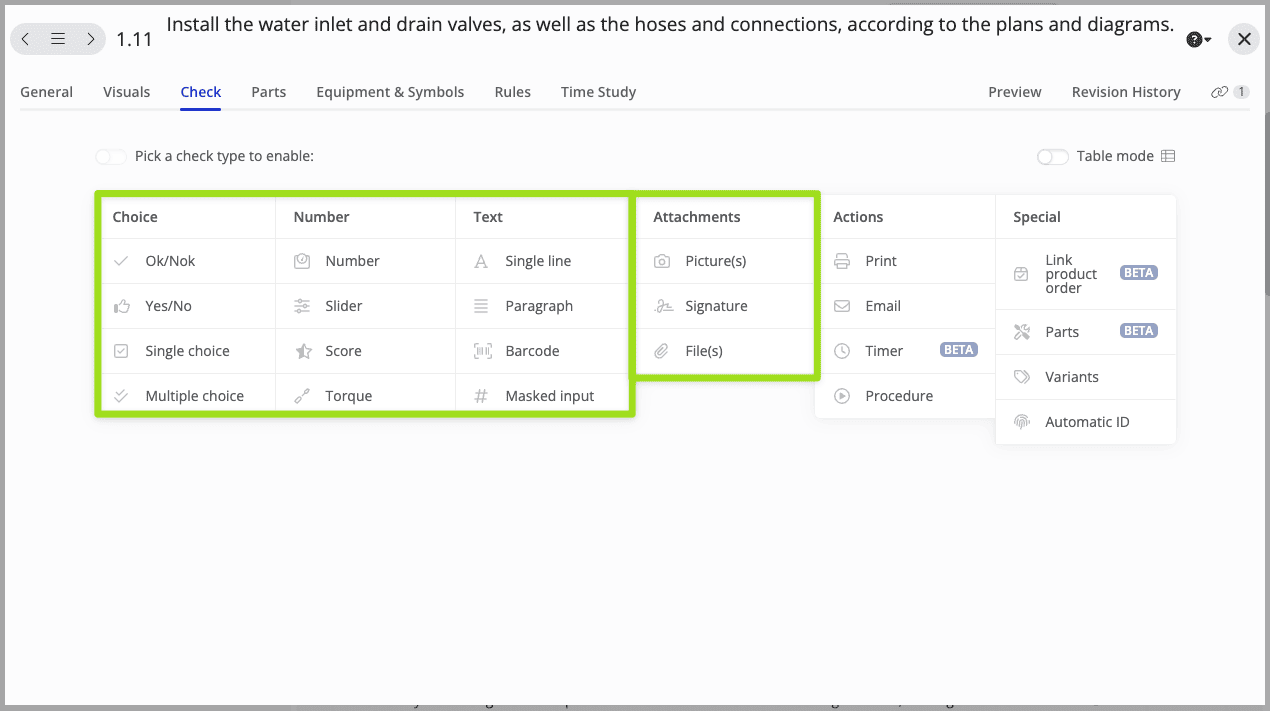Switch to the Visuals tab

126,92
